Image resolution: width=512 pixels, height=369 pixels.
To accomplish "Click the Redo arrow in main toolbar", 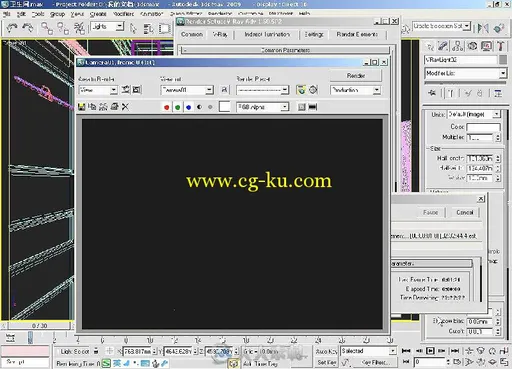I will [x=28, y=28].
